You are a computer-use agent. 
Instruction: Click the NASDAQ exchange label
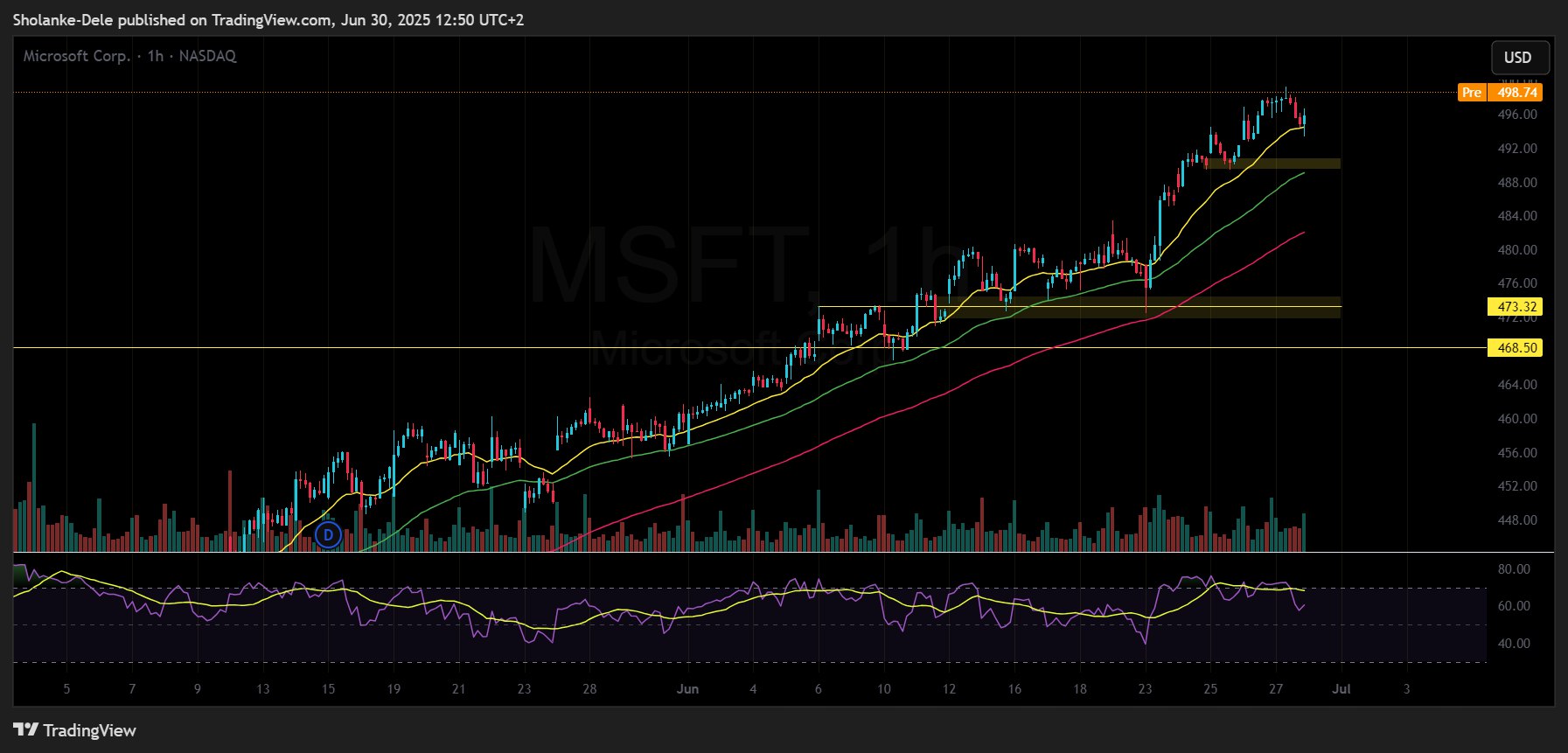click(207, 56)
